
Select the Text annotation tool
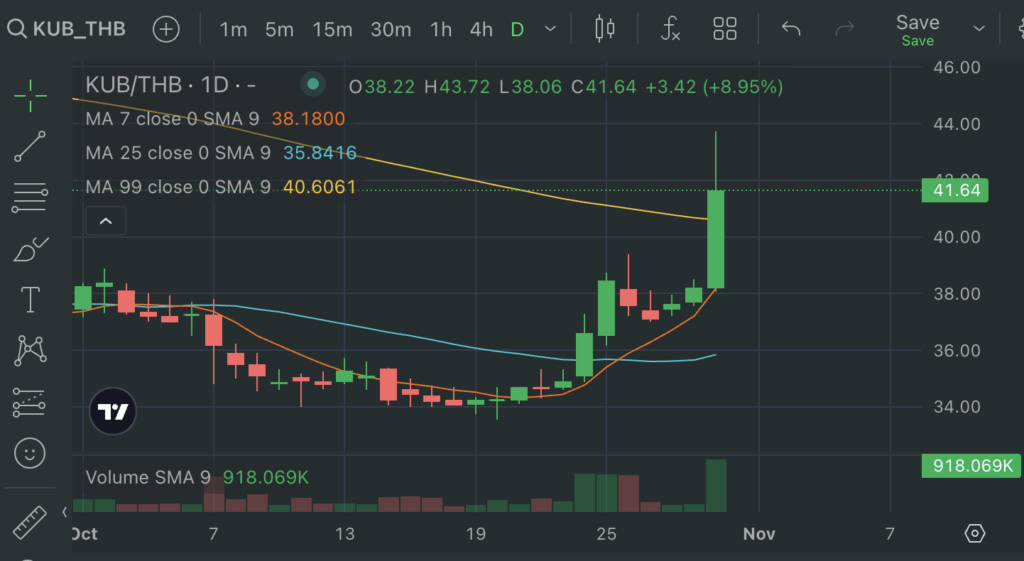point(30,299)
